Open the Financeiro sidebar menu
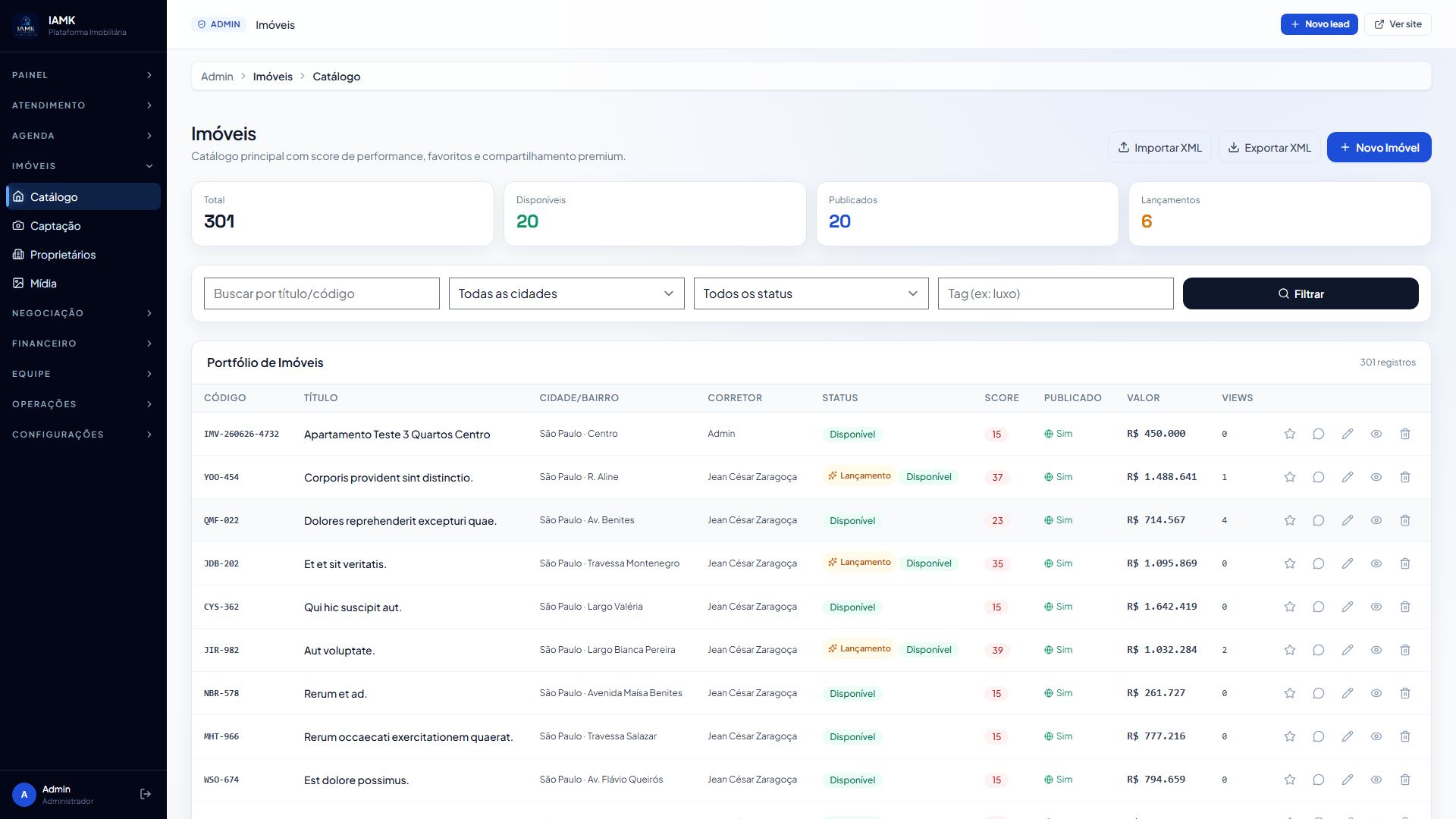This screenshot has height=819, width=1456. [x=82, y=344]
